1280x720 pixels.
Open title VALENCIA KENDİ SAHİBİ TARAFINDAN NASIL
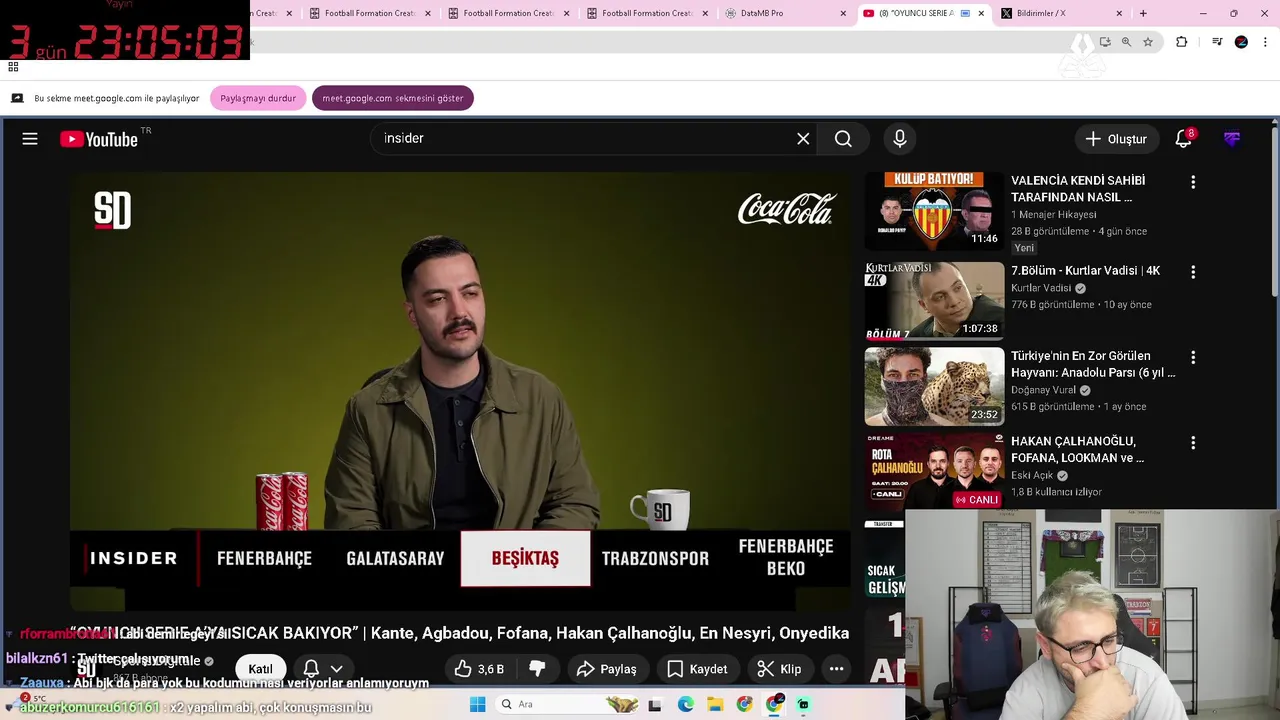click(x=1078, y=189)
